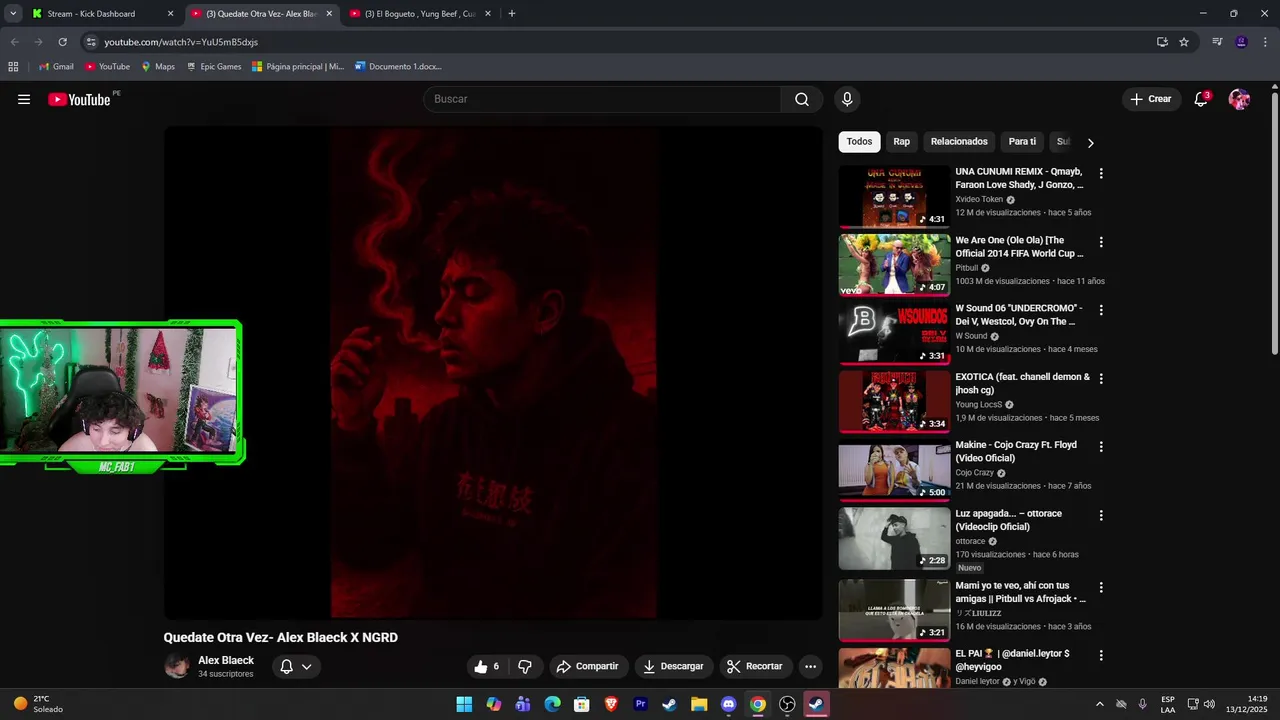Click the Crear button
This screenshot has width=1280, height=720.
[1150, 99]
